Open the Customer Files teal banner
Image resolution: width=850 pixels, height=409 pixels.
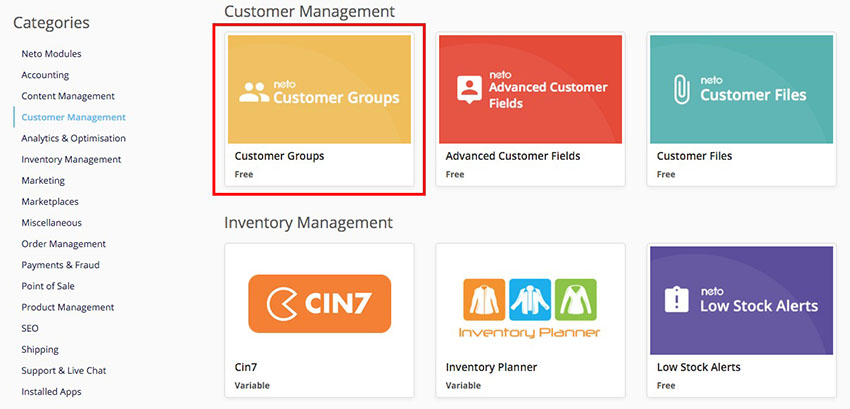(x=742, y=90)
